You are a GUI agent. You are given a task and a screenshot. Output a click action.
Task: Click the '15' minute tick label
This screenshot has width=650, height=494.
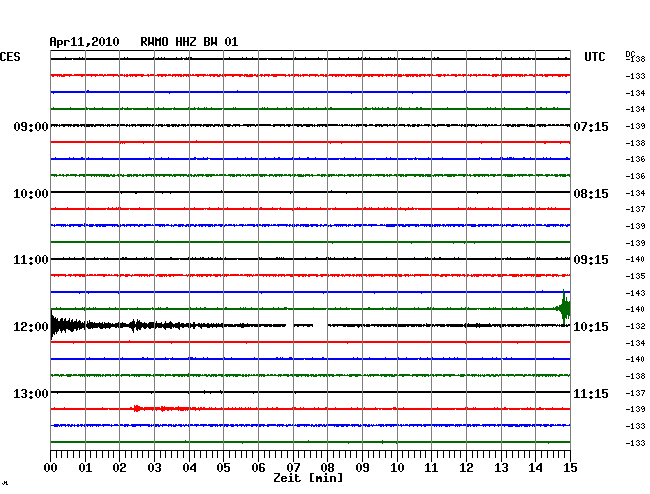tap(570, 468)
